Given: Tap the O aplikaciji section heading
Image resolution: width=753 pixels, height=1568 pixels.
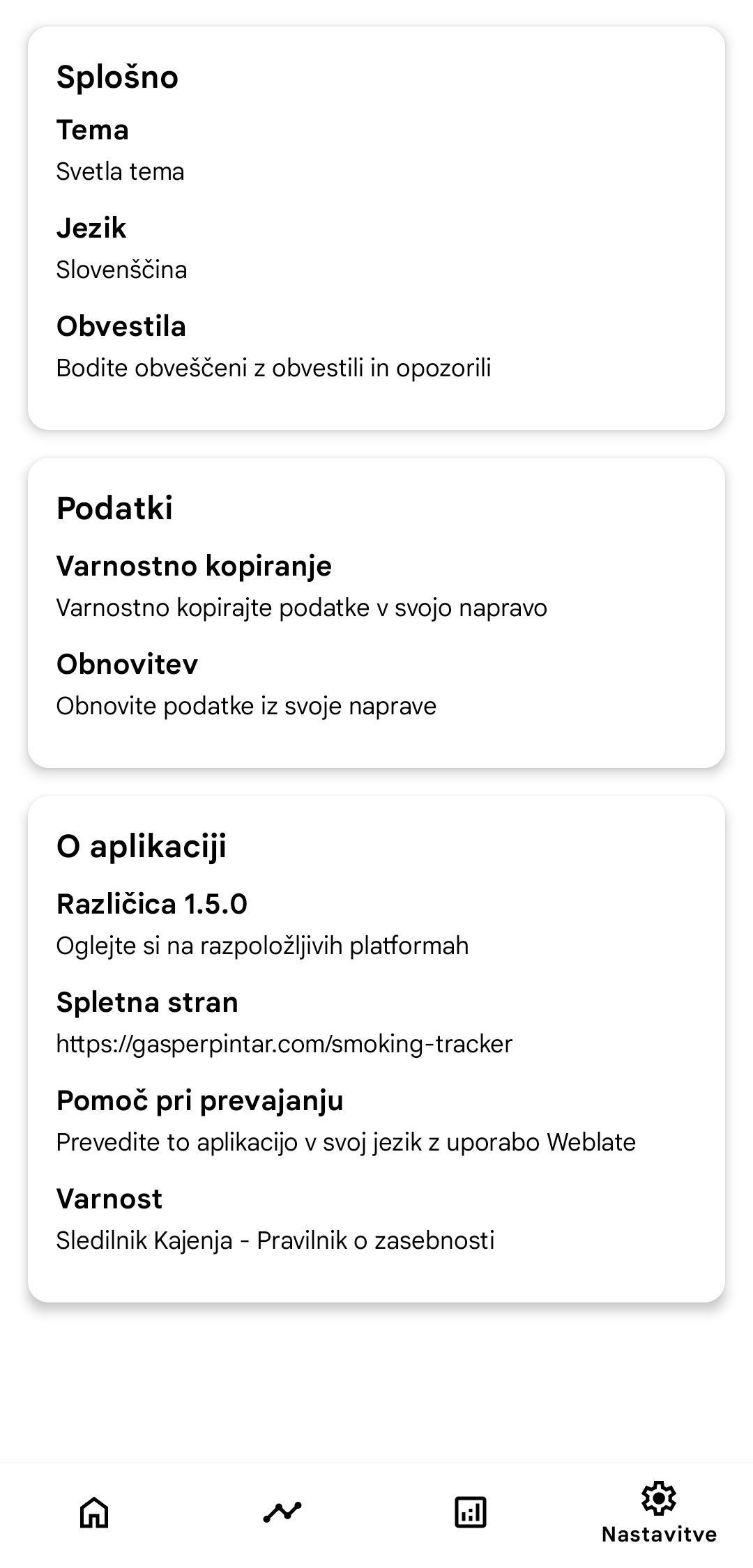Looking at the screenshot, I should [142, 846].
